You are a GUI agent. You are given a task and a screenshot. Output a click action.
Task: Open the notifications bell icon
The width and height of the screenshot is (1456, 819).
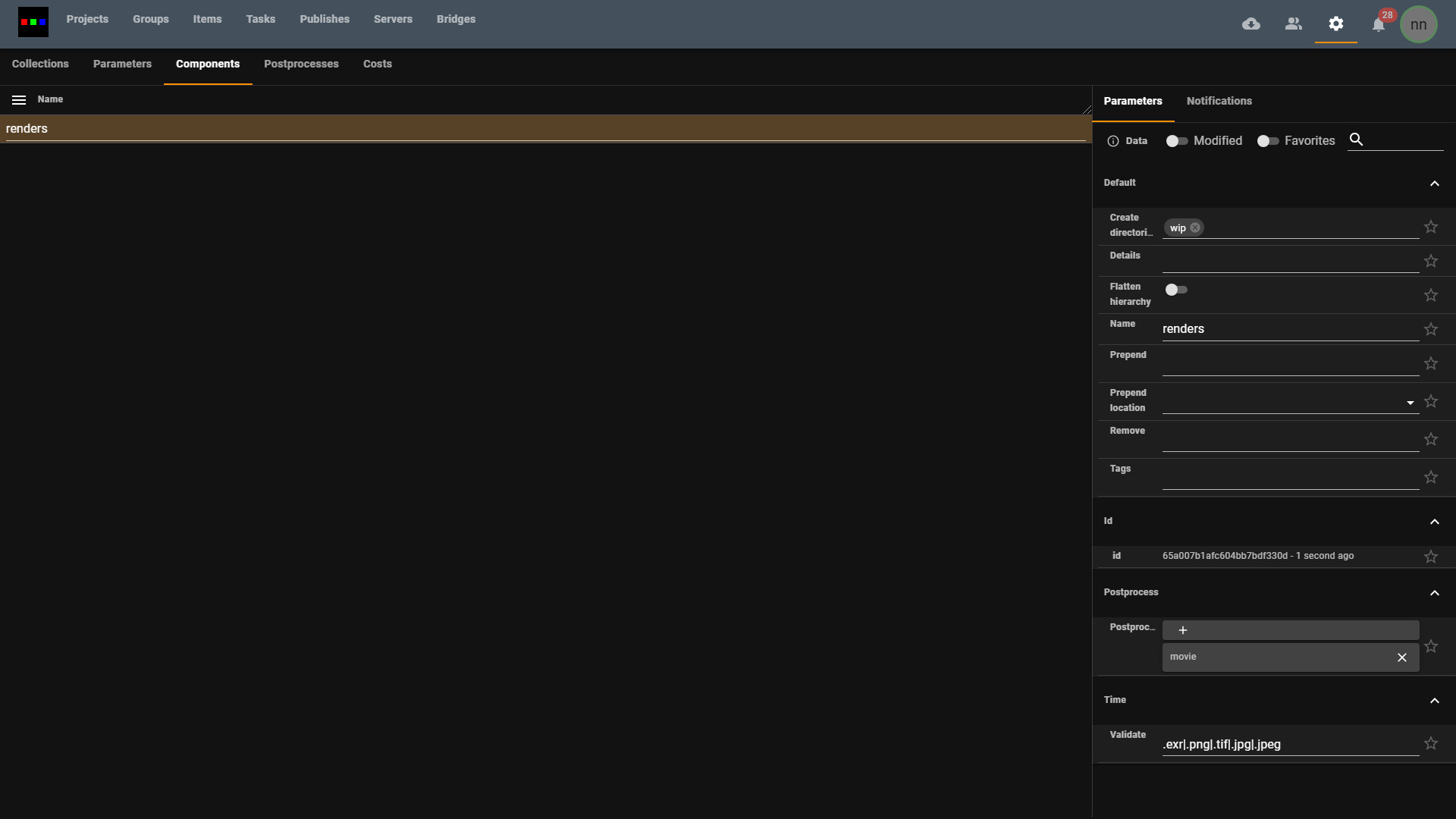pos(1379,25)
